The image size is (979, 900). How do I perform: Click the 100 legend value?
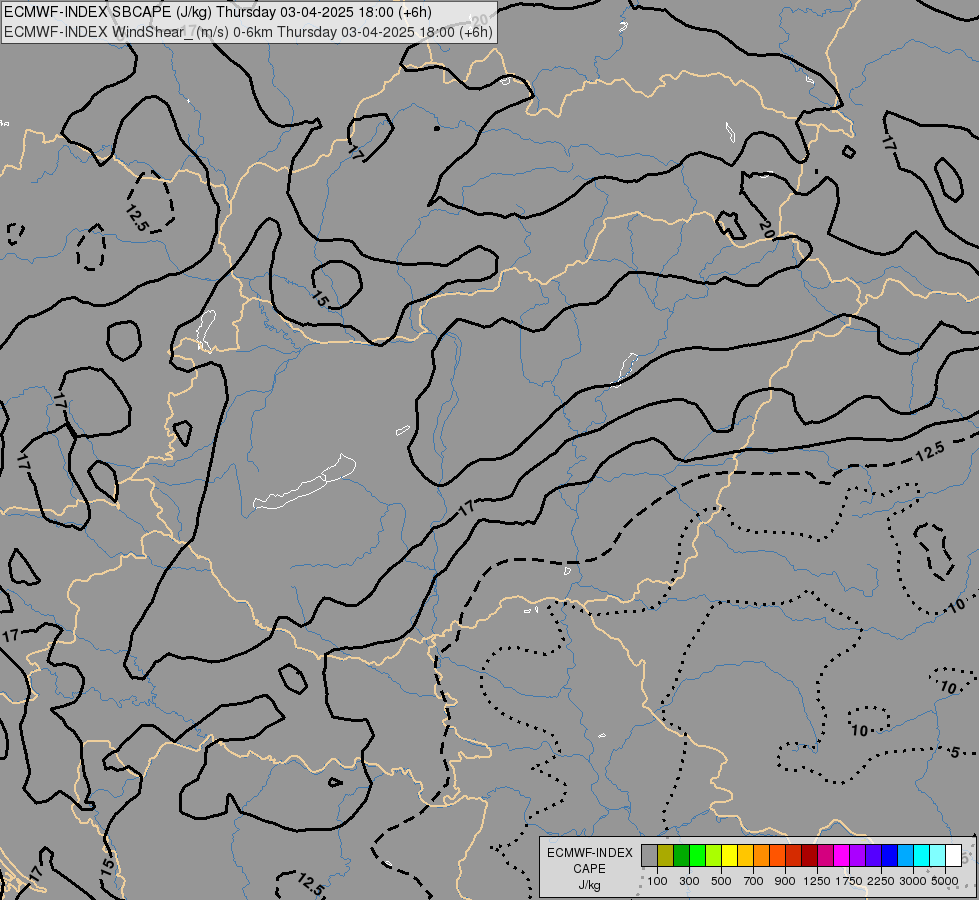(x=657, y=881)
